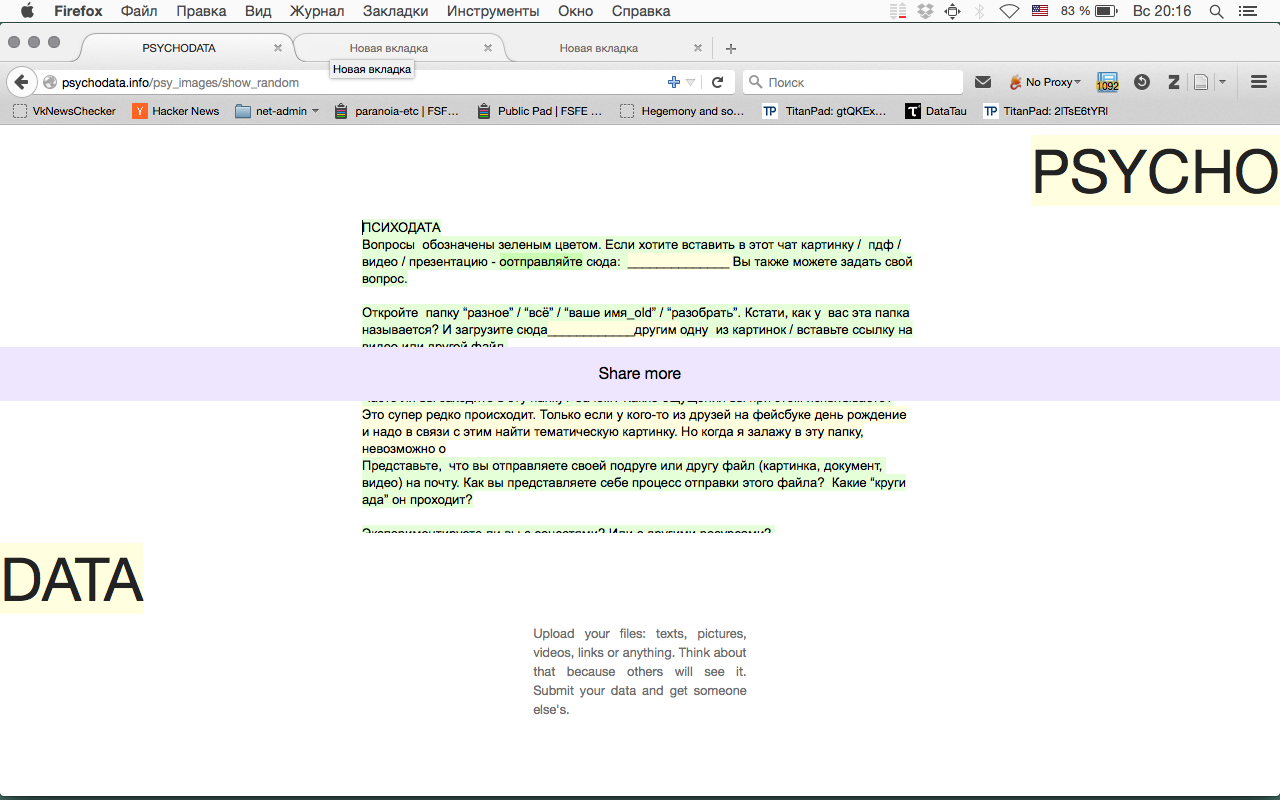Open the Файл menu
The image size is (1280, 800).
coord(139,11)
